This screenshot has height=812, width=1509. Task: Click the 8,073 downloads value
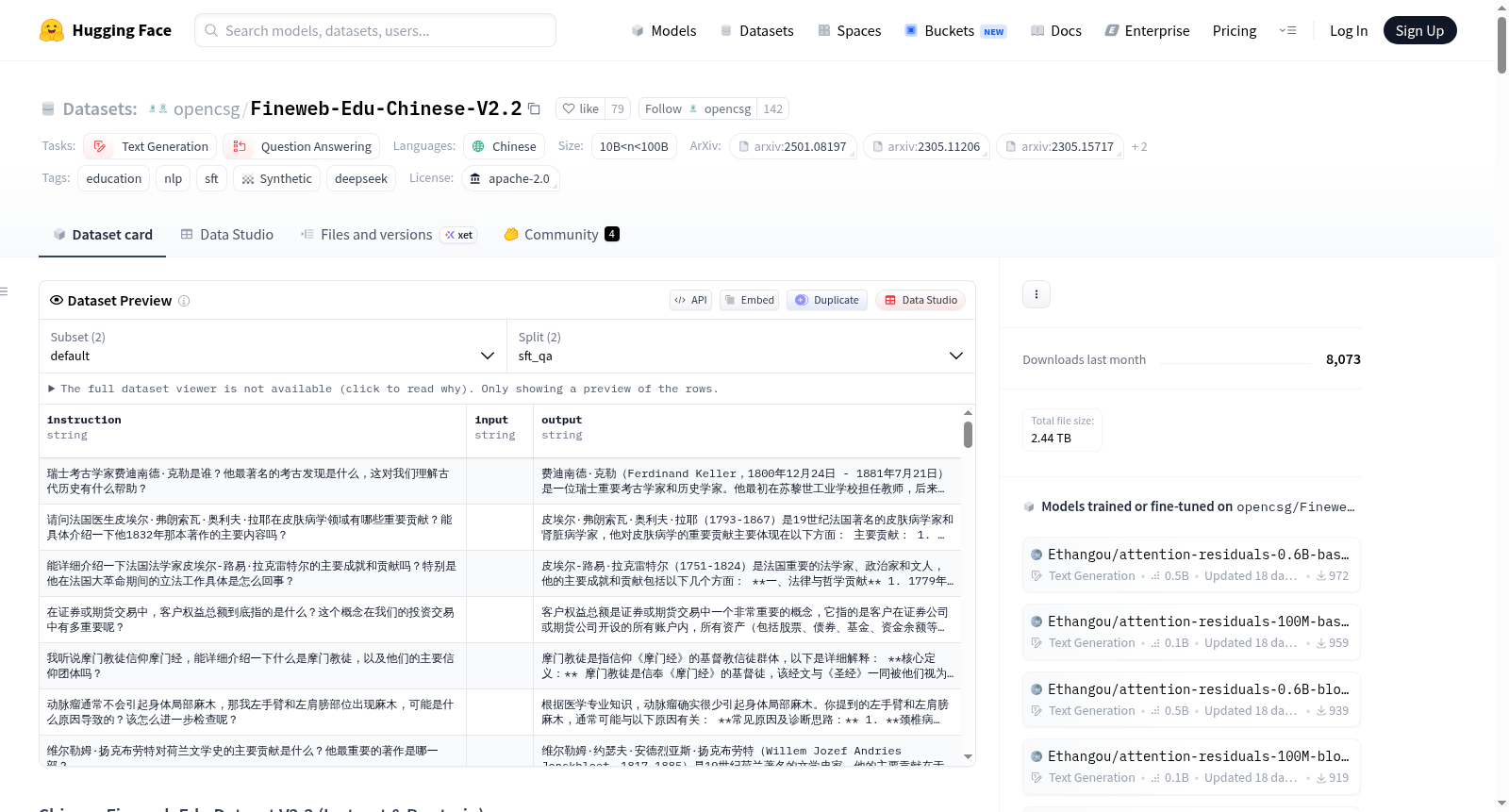(1343, 359)
